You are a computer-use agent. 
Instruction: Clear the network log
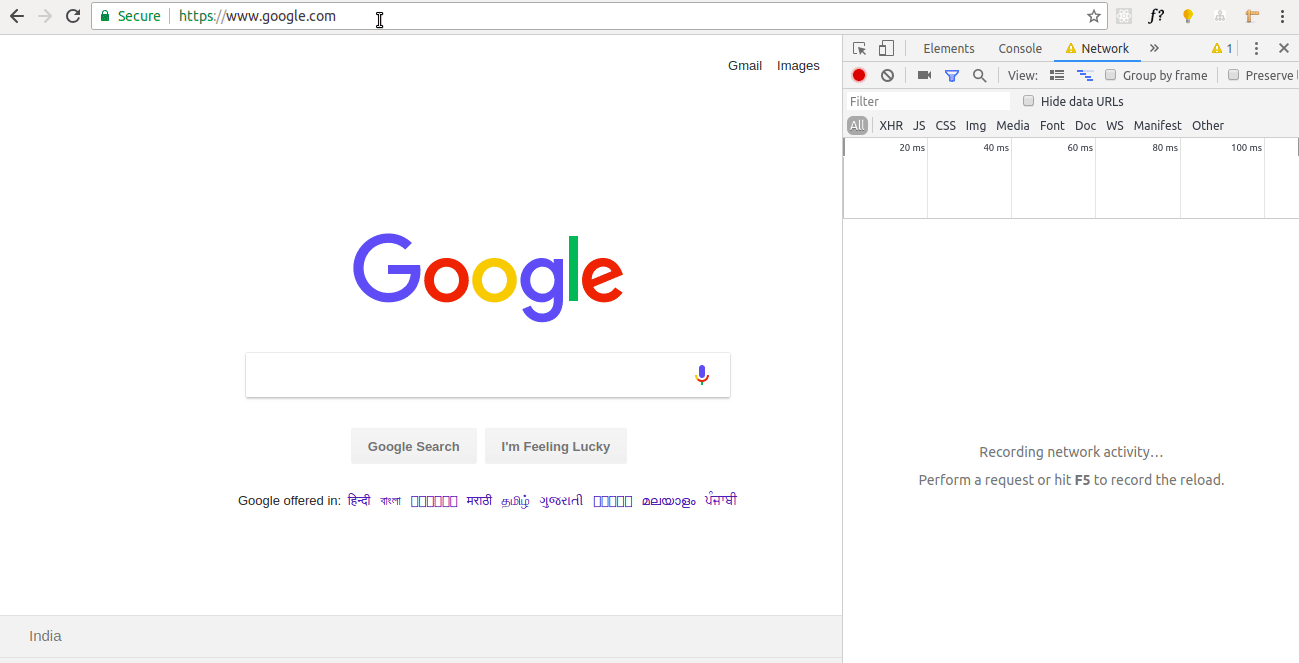pos(887,75)
